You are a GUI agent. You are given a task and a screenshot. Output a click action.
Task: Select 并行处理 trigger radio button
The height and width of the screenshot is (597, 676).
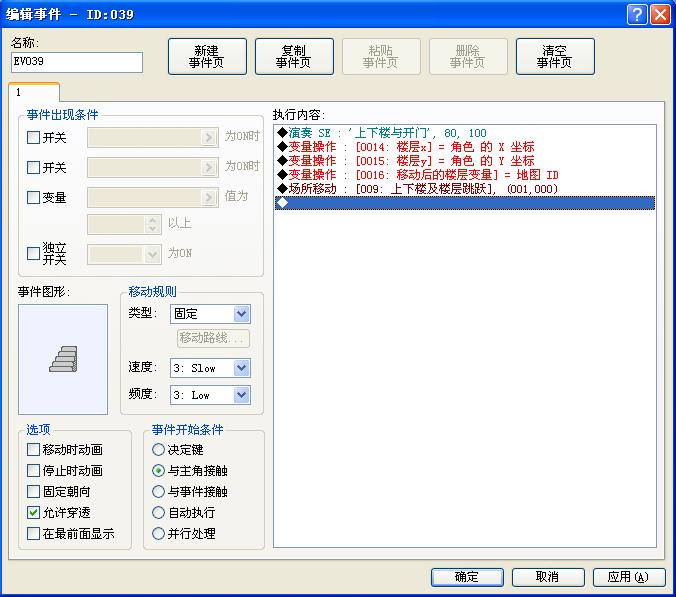(158, 534)
